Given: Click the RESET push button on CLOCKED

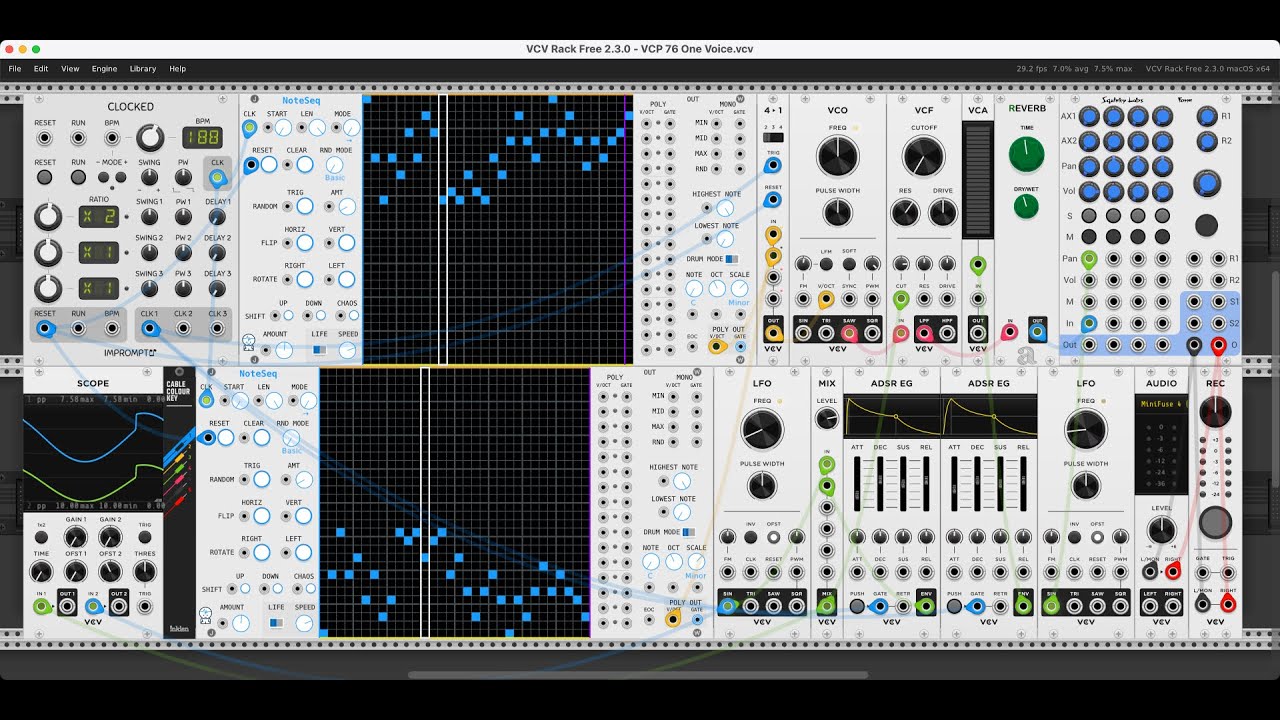Looking at the screenshot, I should pyautogui.click(x=45, y=177).
